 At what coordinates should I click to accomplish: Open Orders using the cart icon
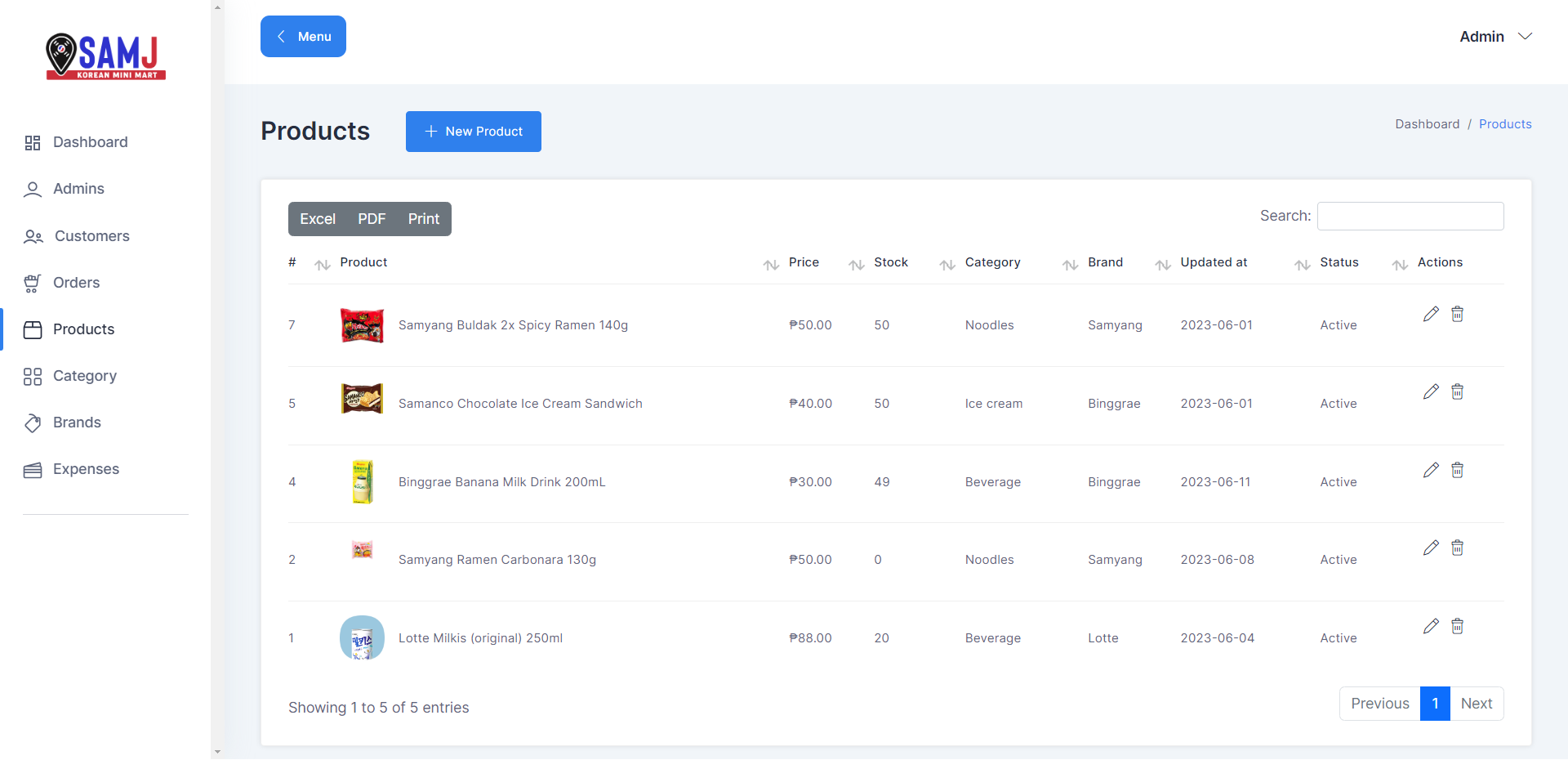(x=33, y=283)
